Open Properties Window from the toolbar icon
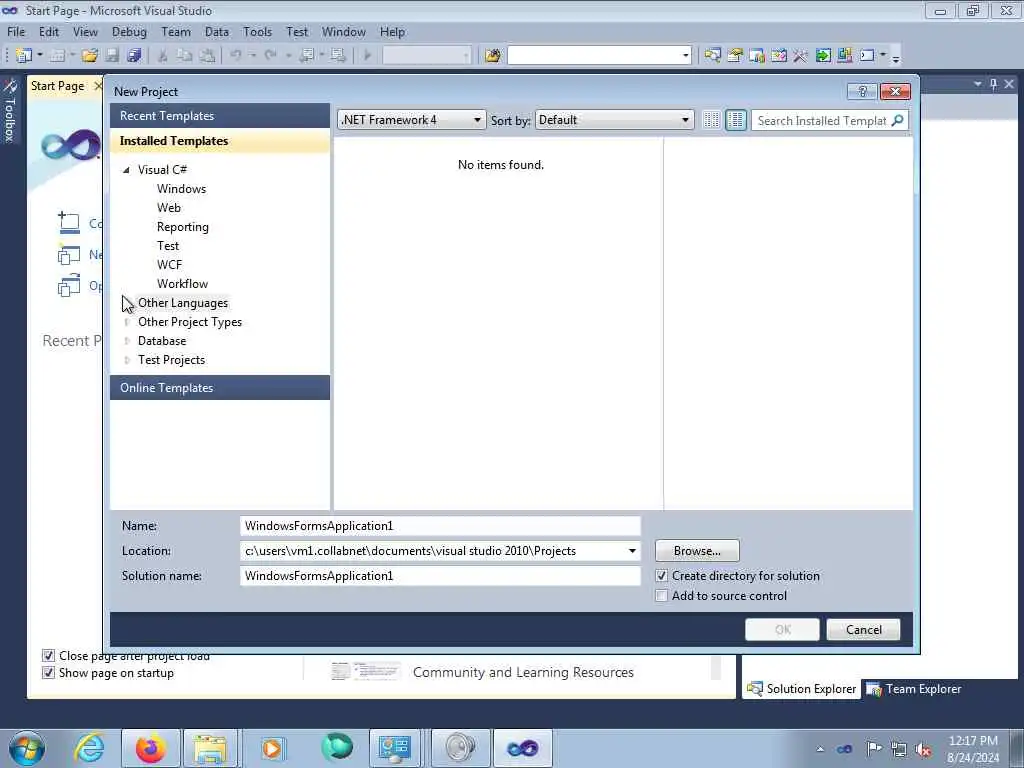Screen dimensions: 1024x768 click(x=735, y=56)
